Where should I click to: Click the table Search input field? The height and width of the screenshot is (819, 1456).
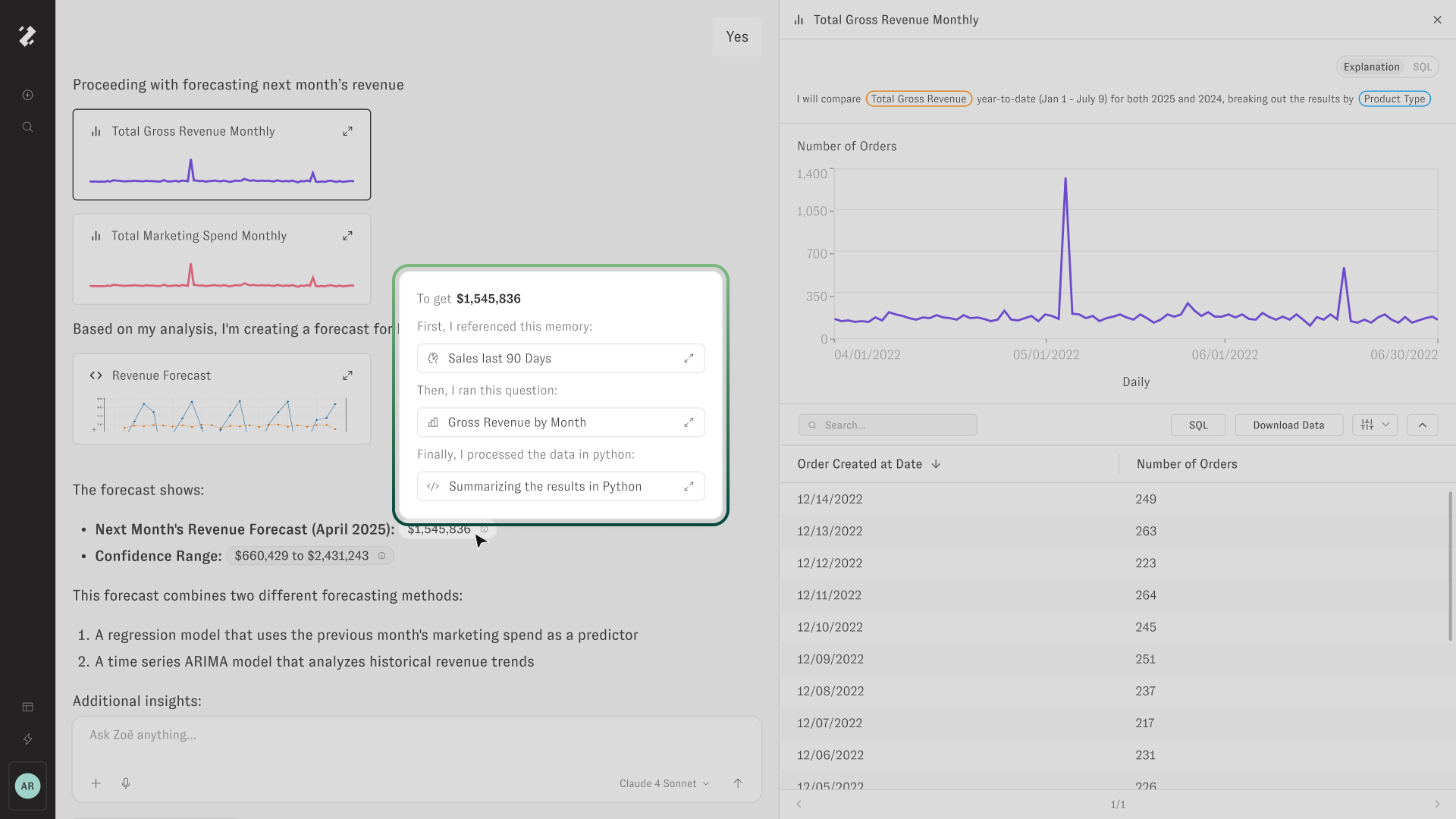887,425
